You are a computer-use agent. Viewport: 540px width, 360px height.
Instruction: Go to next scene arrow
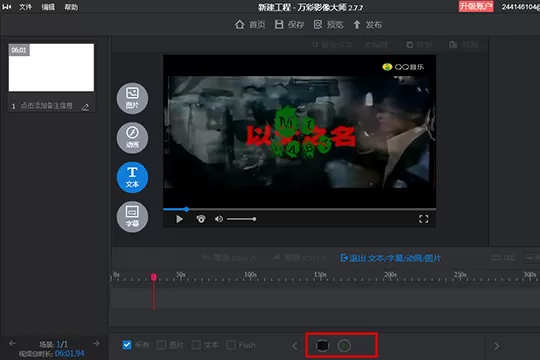(96, 343)
